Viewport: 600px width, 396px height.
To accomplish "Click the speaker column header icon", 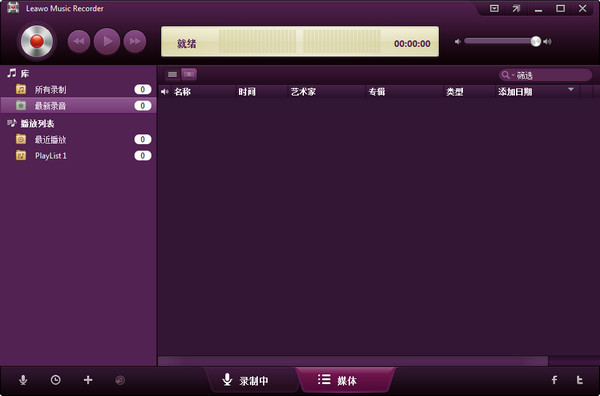I will 165,92.
